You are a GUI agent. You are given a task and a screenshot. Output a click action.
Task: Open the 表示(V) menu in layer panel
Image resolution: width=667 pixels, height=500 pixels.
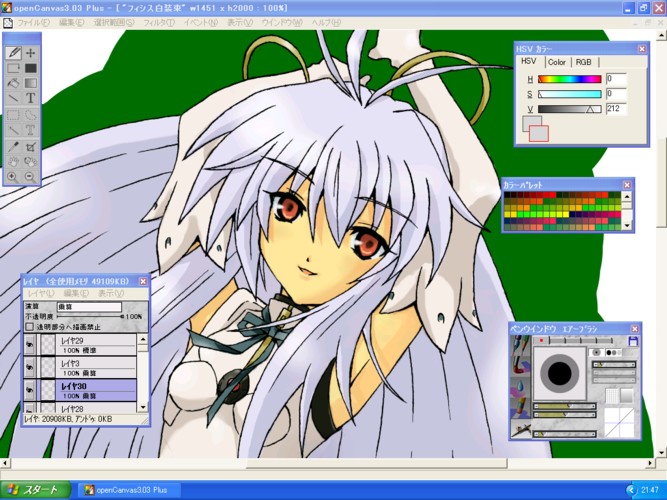pyautogui.click(x=111, y=293)
